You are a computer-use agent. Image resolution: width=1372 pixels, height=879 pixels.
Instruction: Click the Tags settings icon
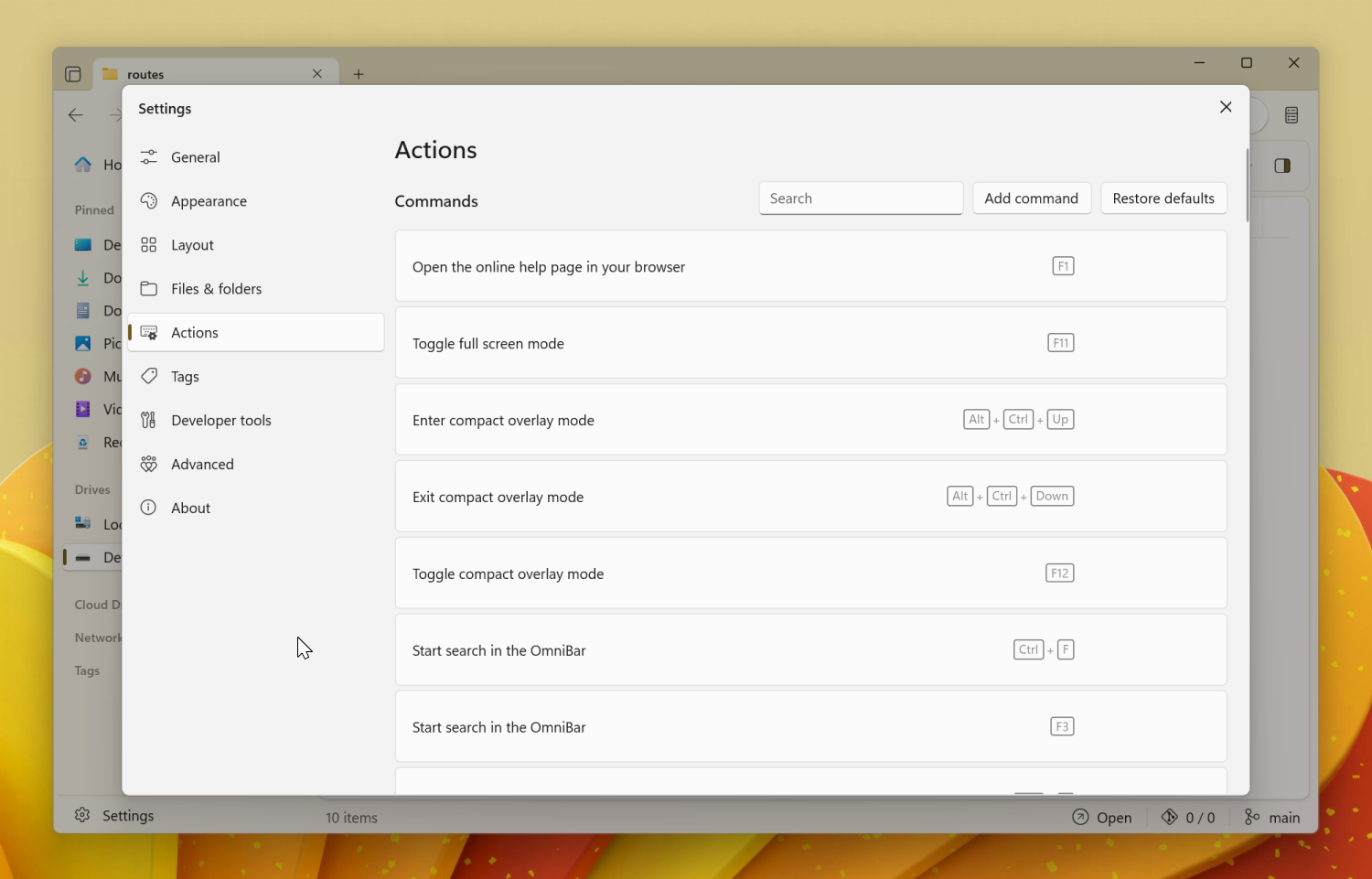click(149, 376)
